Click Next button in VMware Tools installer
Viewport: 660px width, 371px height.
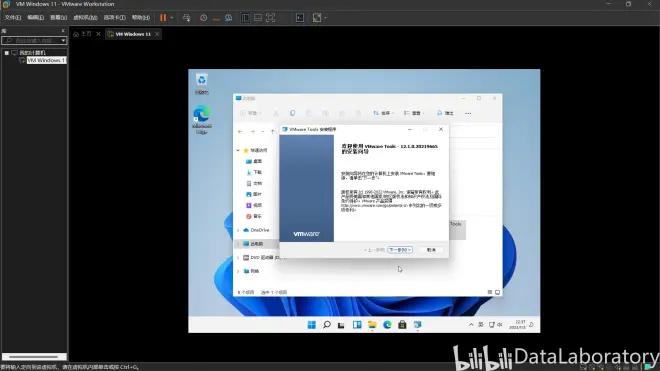(x=400, y=250)
